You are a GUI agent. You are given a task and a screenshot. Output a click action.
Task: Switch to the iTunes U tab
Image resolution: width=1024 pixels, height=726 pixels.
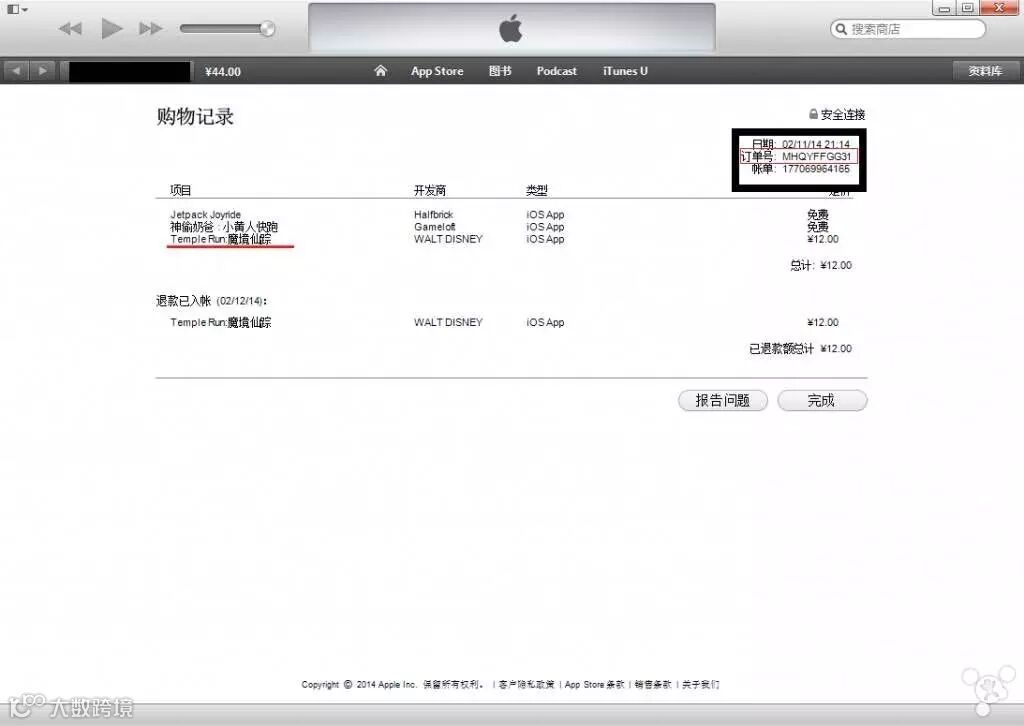(x=625, y=71)
